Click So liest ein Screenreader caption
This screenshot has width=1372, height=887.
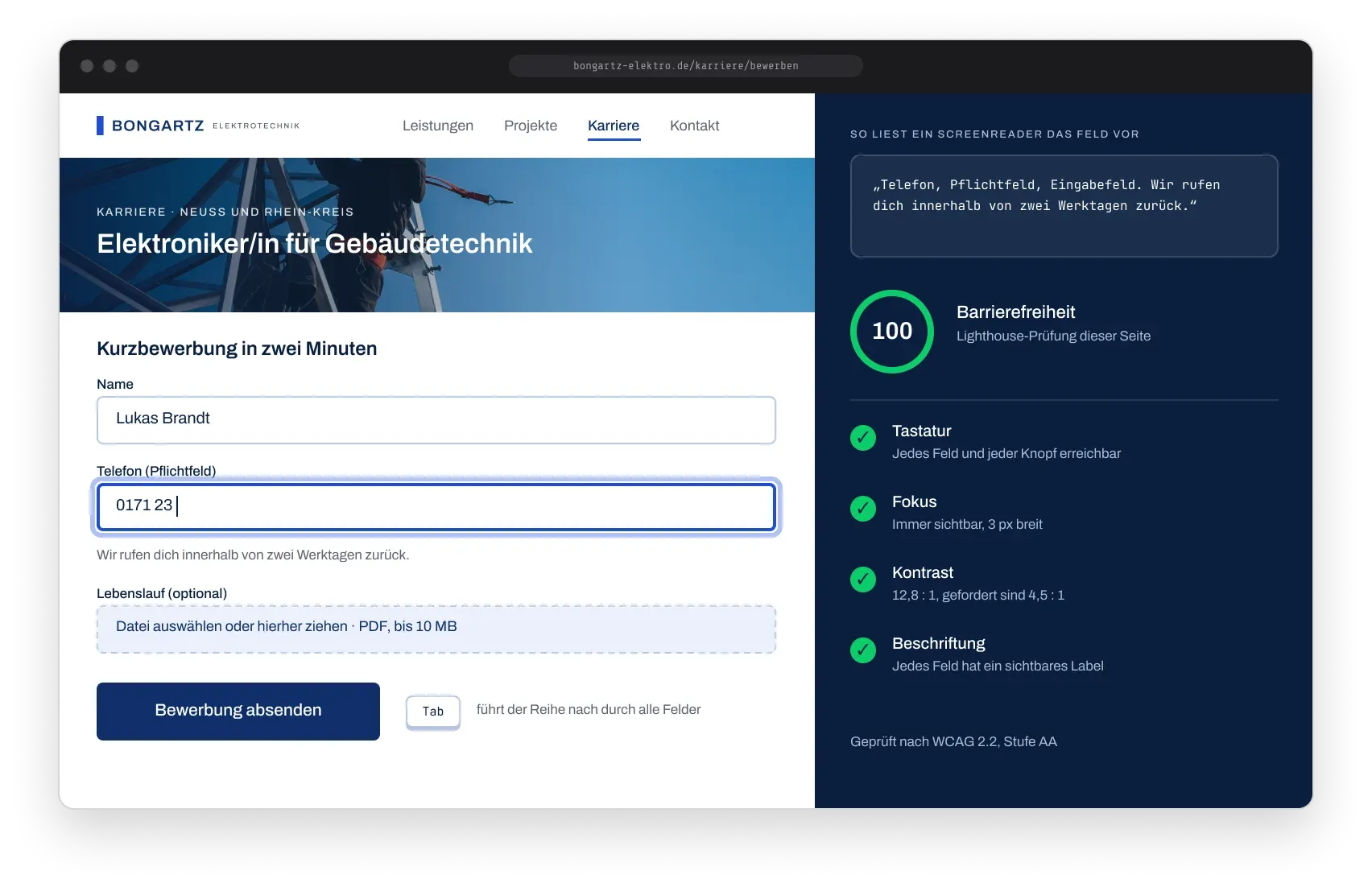[994, 134]
